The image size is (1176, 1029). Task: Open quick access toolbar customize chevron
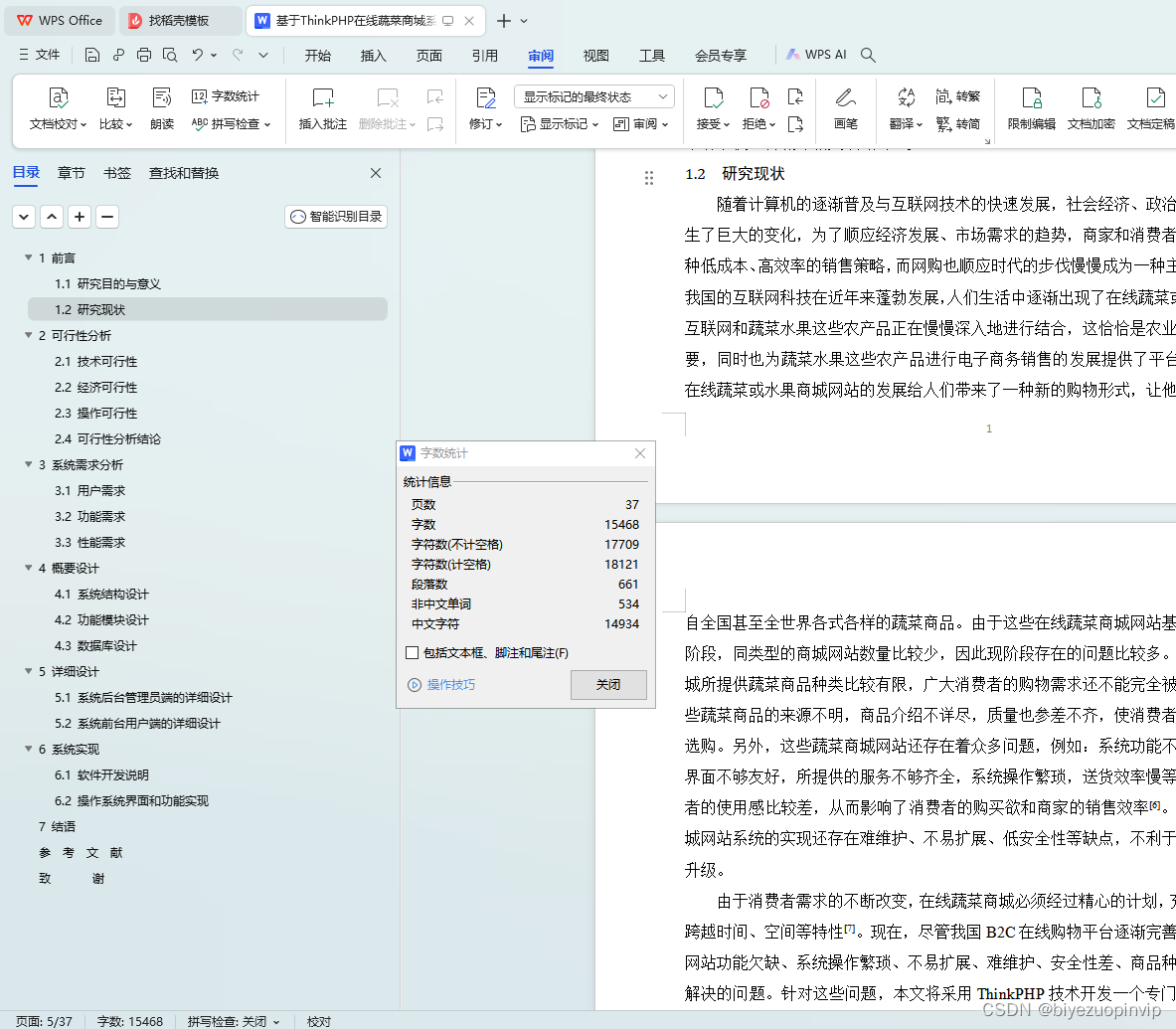pyautogui.click(x=263, y=55)
